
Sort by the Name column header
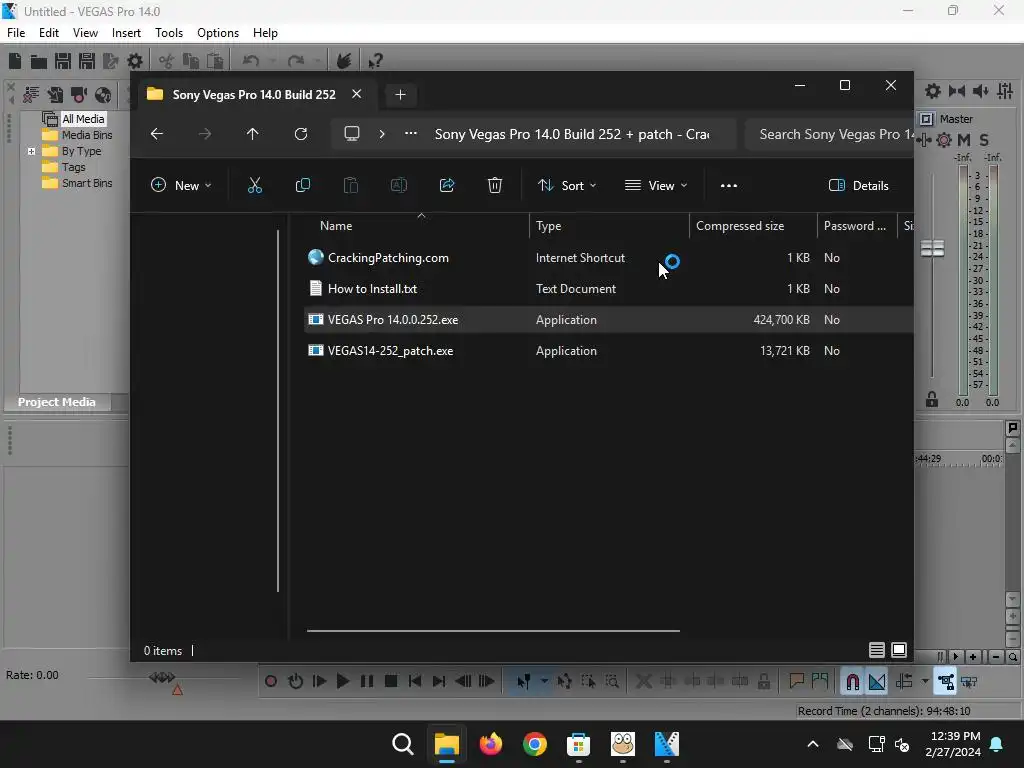(418, 226)
